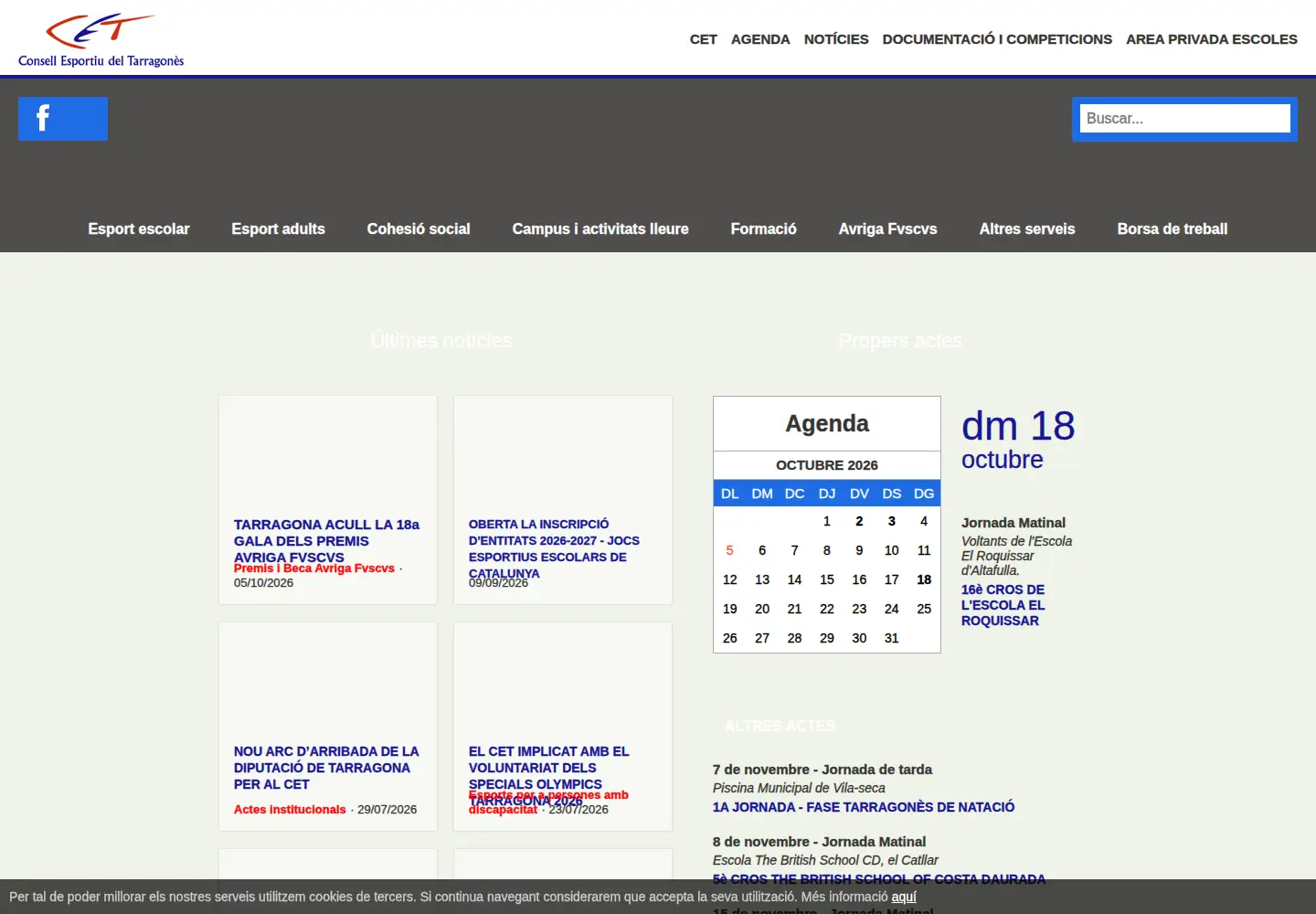
Task: Open the CET top menu item
Action: 703,39
